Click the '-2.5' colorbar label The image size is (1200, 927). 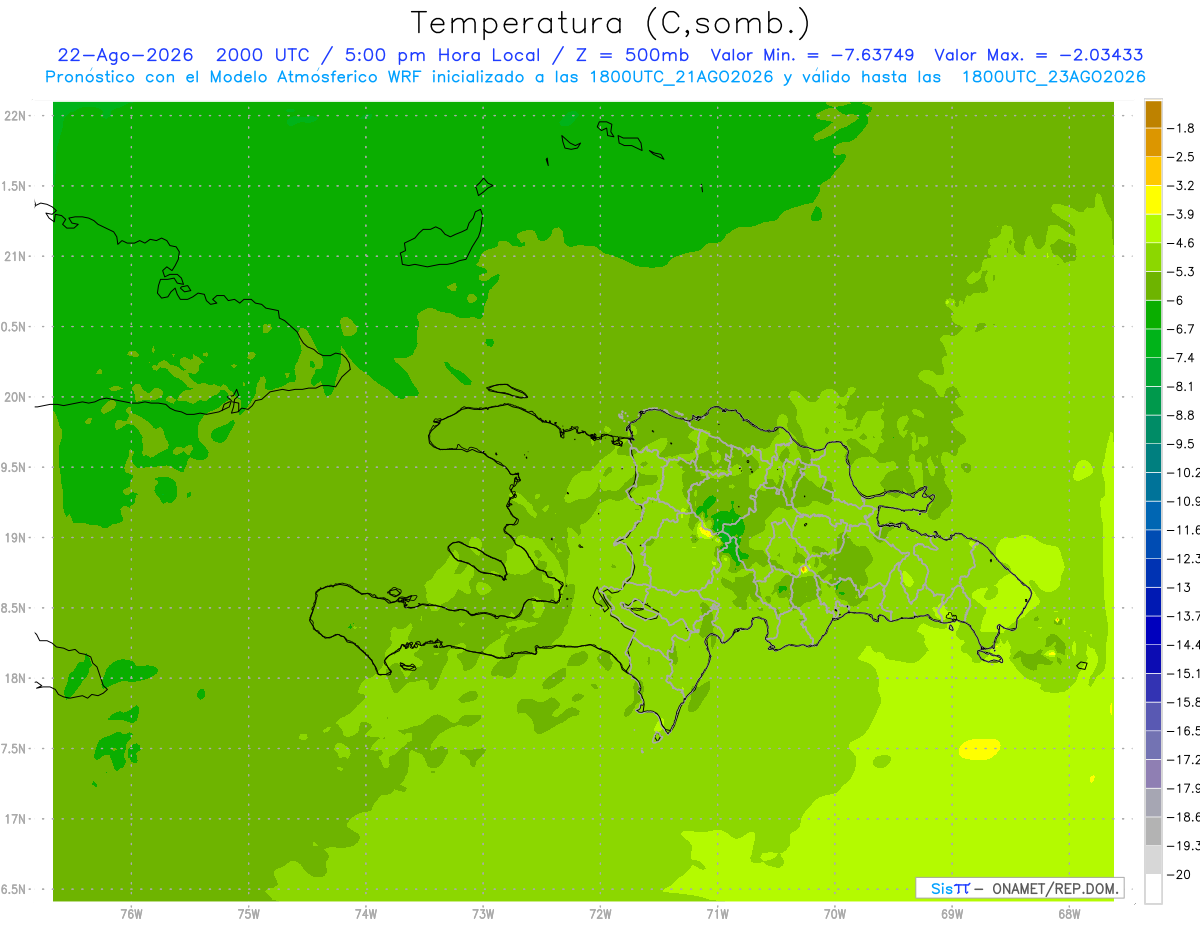(x=1181, y=157)
